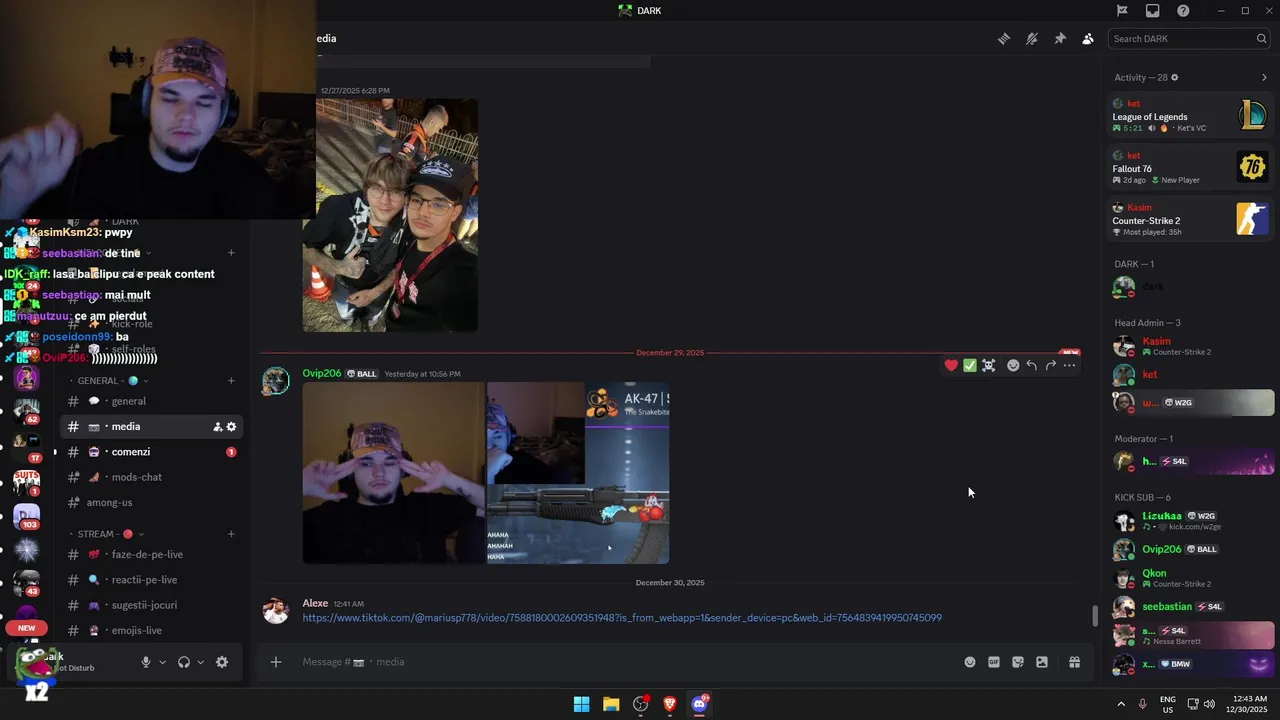This screenshot has width=1280, height=720.
Task: Open the checkpoint flag icon in title bar
Action: pos(1122,11)
